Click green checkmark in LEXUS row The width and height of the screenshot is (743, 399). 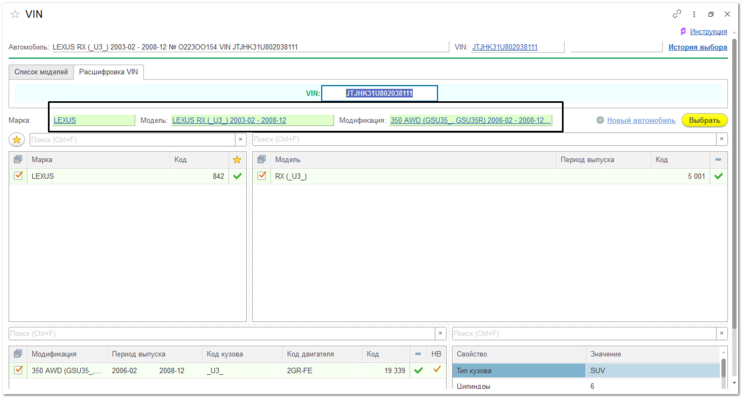(237, 176)
